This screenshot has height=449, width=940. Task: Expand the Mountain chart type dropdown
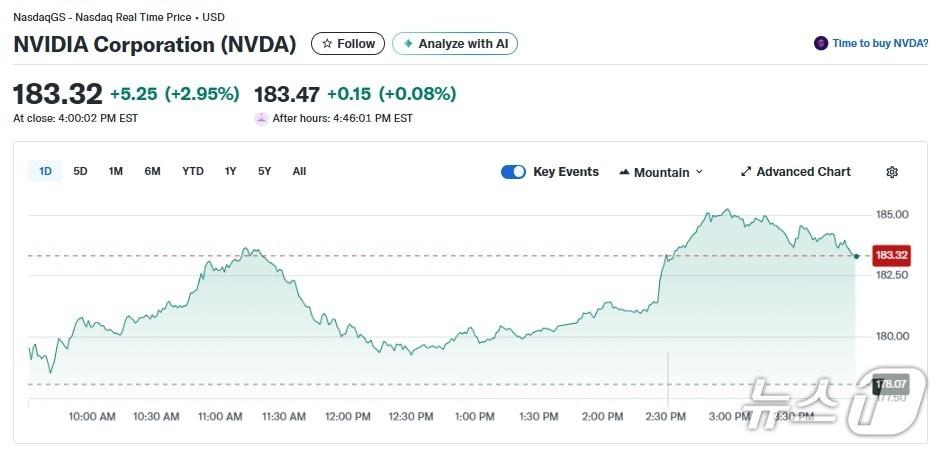click(x=699, y=172)
